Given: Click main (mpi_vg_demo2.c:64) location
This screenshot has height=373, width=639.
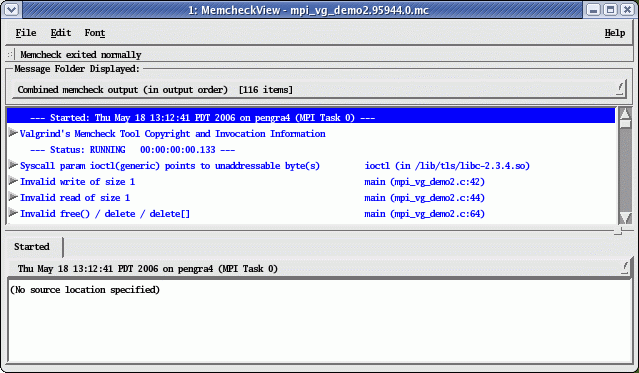Looking at the screenshot, I should (425, 214).
